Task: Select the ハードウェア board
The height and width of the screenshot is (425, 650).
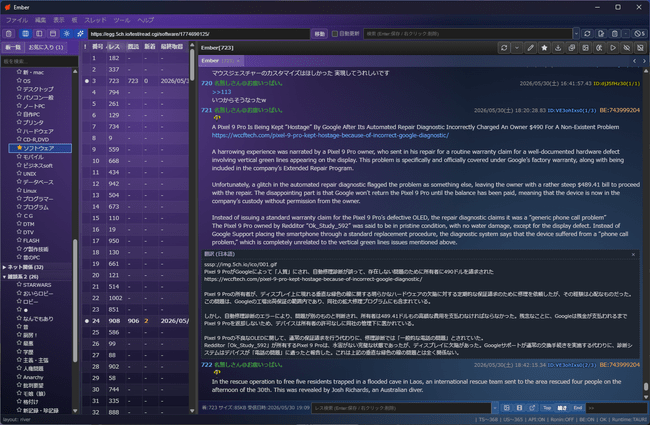Action: [38, 131]
